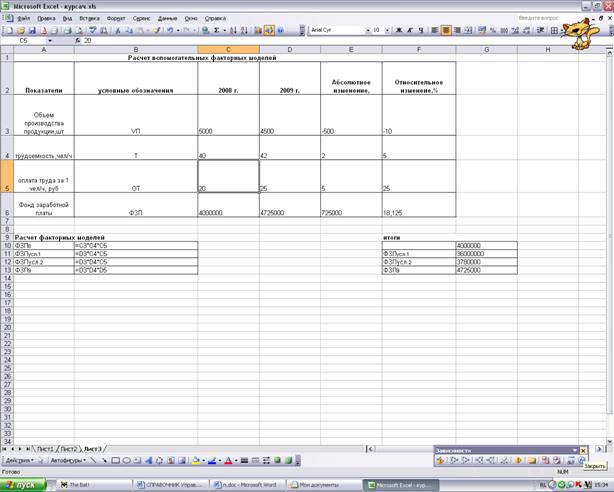Click the insert function fx icon

click(76, 41)
